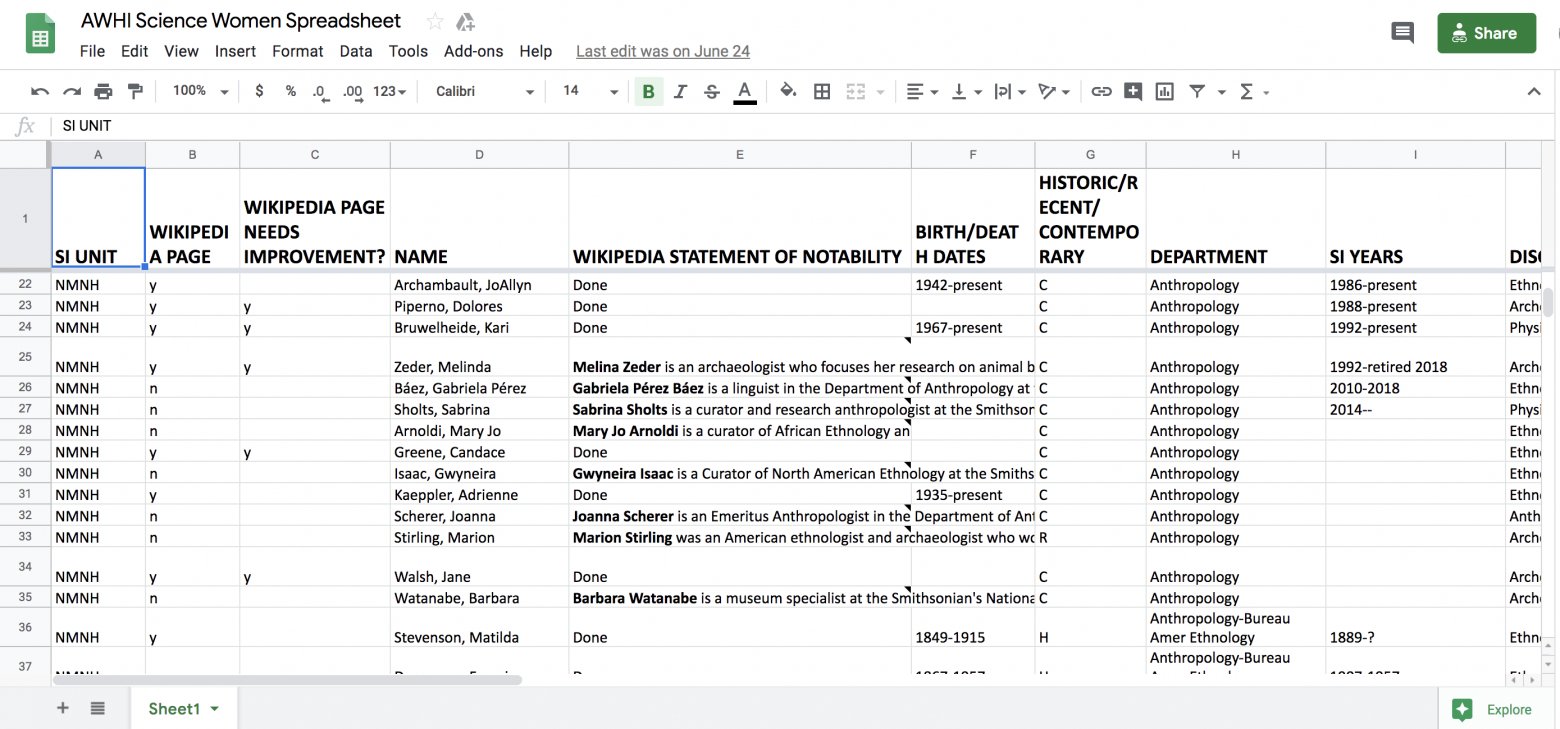Open the all sheets list icon
This screenshot has width=1560, height=729.
(x=97, y=708)
